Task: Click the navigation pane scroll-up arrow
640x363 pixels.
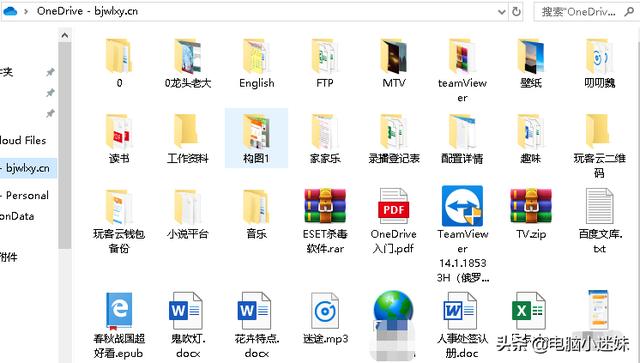Action: [64, 36]
